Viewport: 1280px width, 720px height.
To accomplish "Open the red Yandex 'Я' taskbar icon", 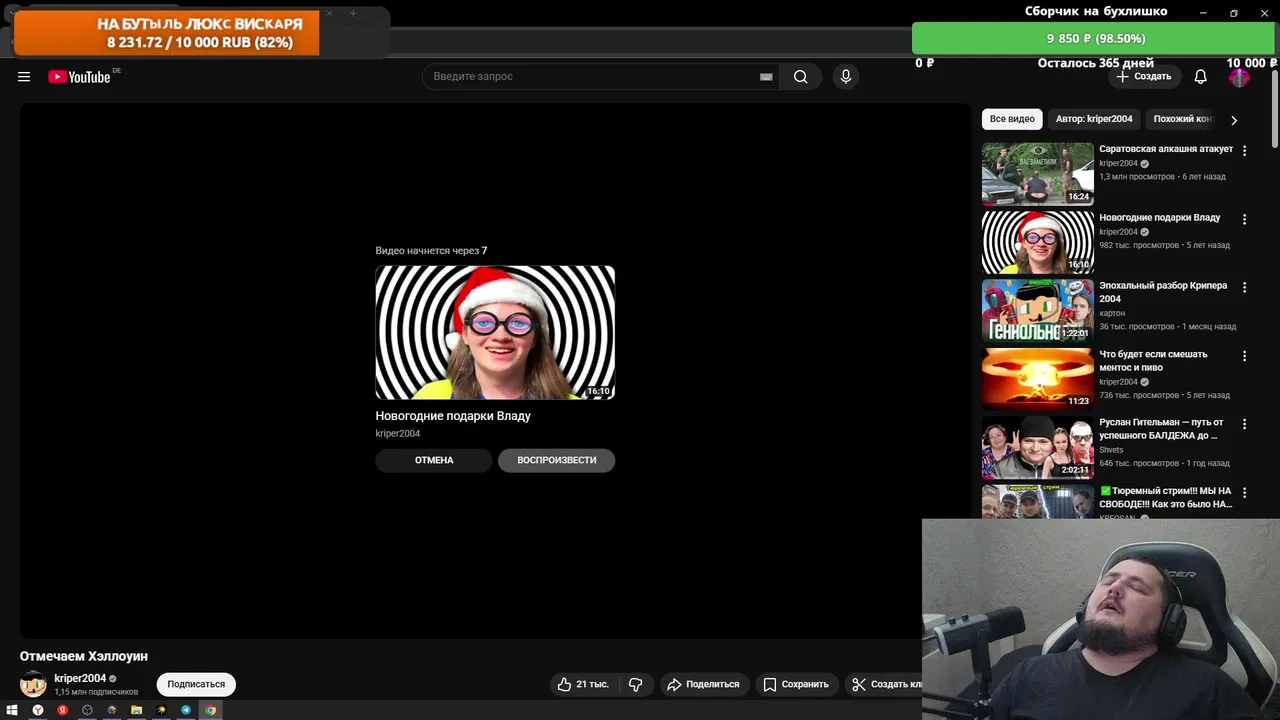I will [62, 710].
